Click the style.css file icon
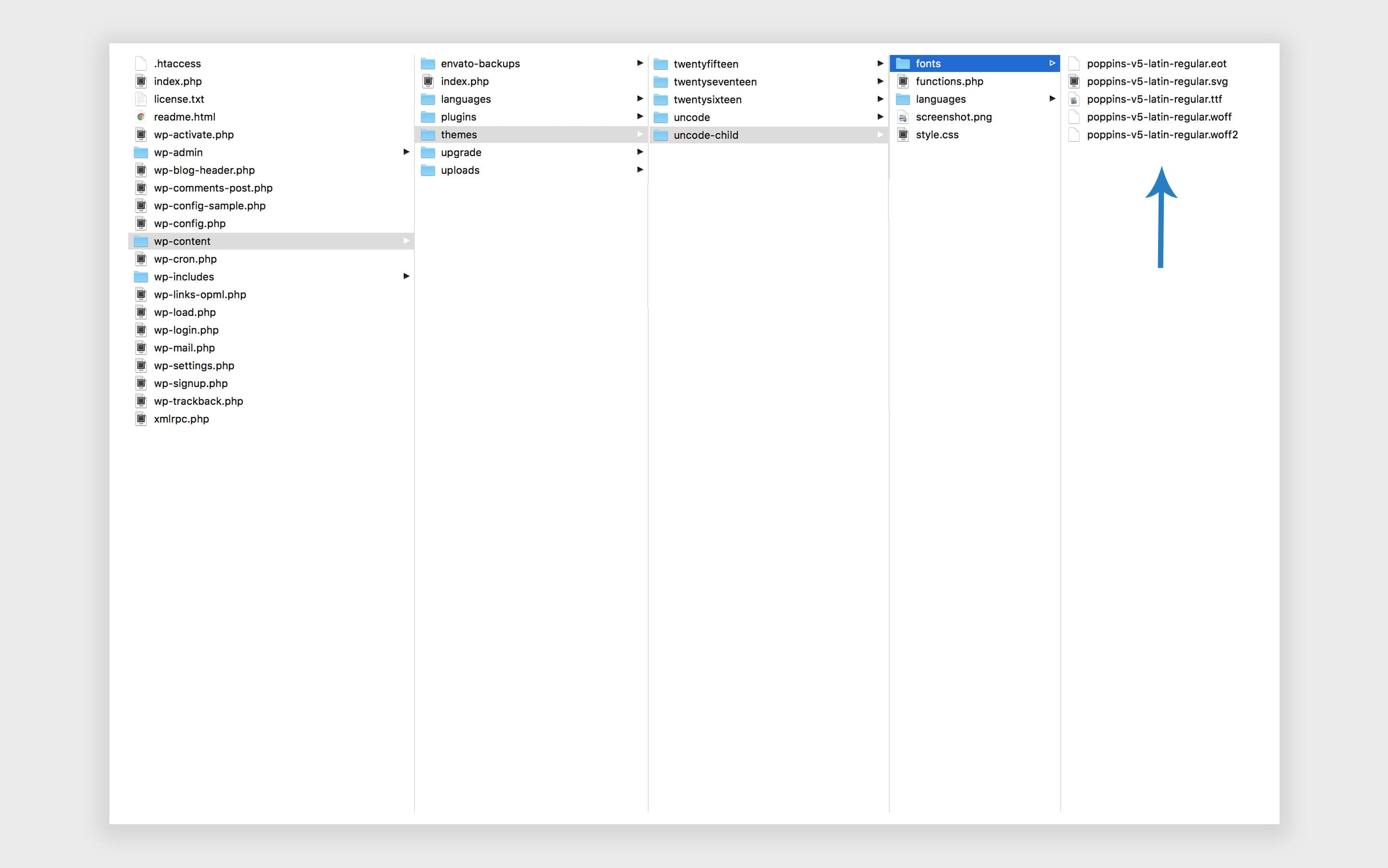Viewport: 1388px width, 868px height. 903,135
